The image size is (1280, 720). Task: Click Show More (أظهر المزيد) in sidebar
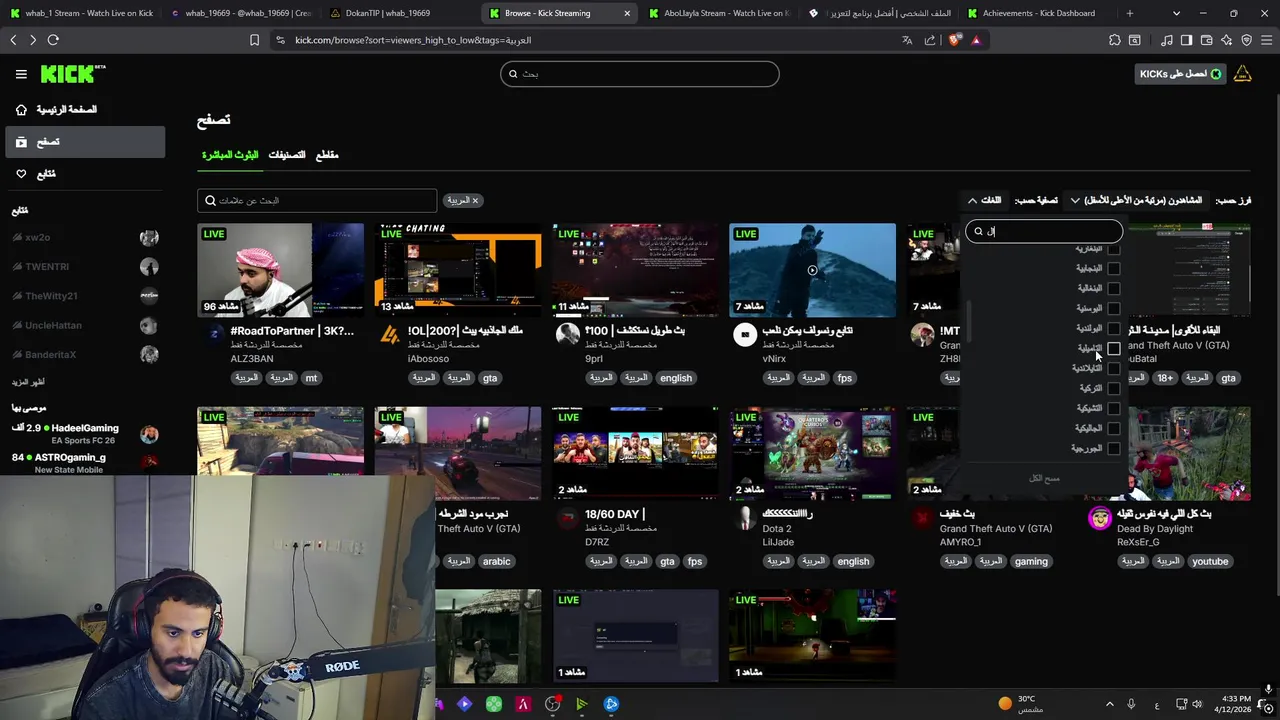pos(28,382)
